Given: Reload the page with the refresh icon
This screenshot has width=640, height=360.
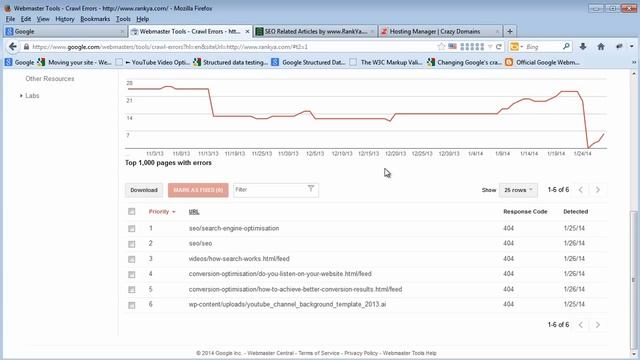Looking at the screenshot, I should coord(498,47).
